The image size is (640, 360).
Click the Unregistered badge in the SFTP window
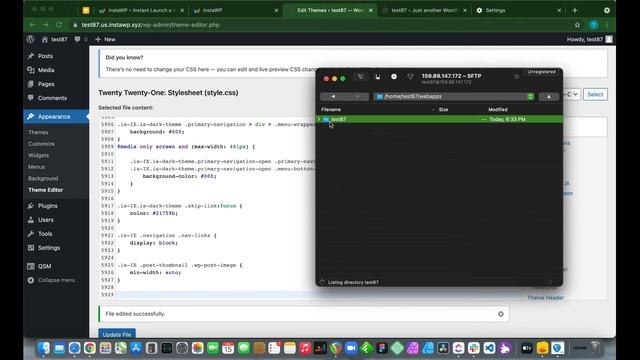(541, 72)
